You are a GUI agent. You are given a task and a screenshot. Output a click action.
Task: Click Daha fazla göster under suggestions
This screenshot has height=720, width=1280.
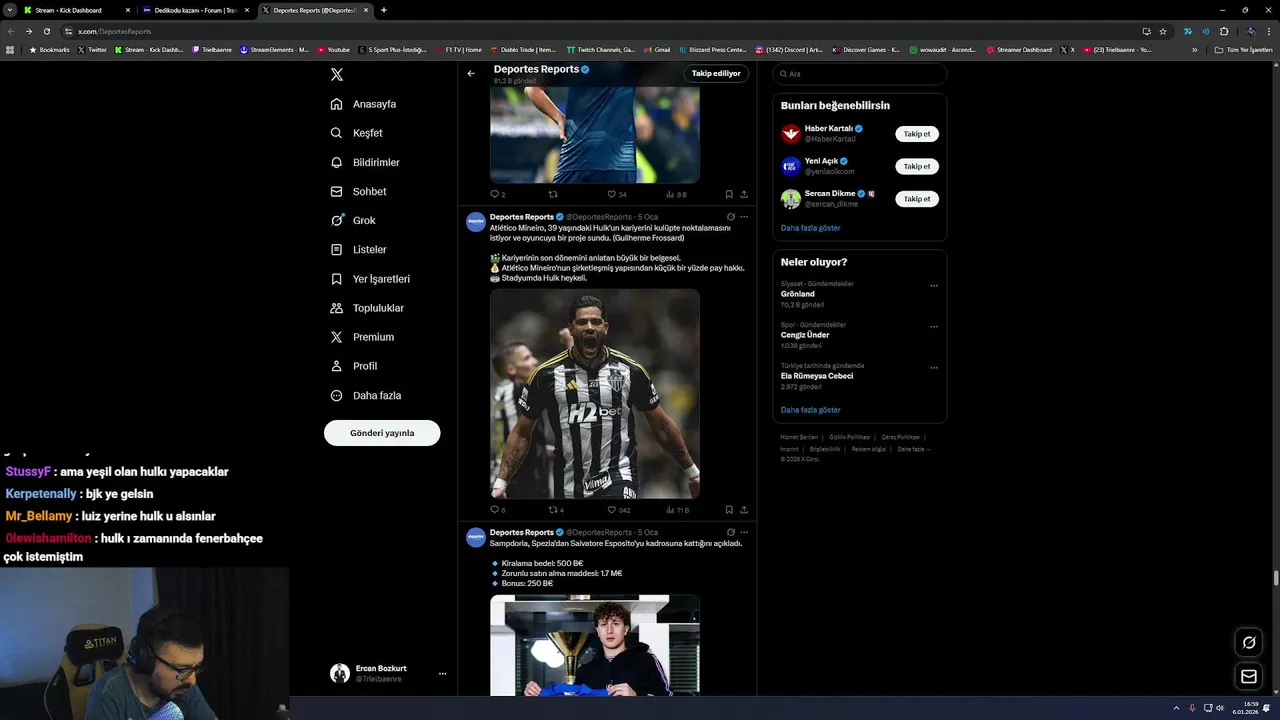click(x=810, y=228)
